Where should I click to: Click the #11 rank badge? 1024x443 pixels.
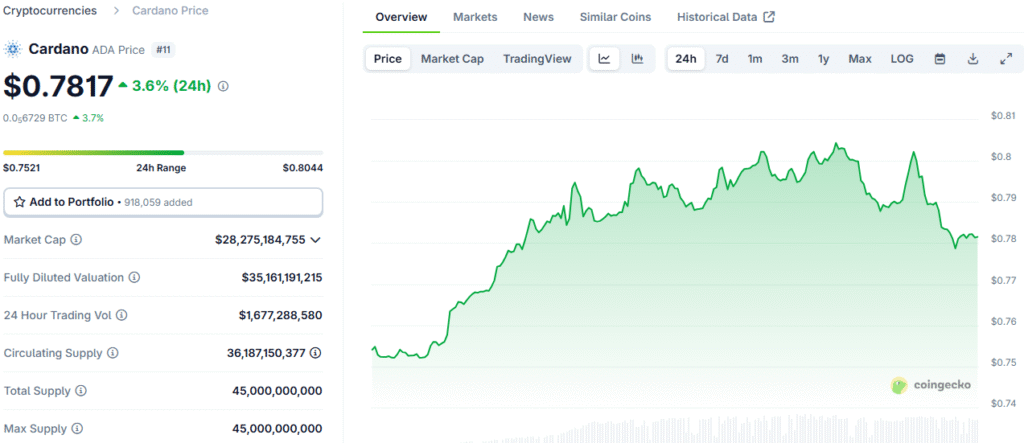coord(163,50)
